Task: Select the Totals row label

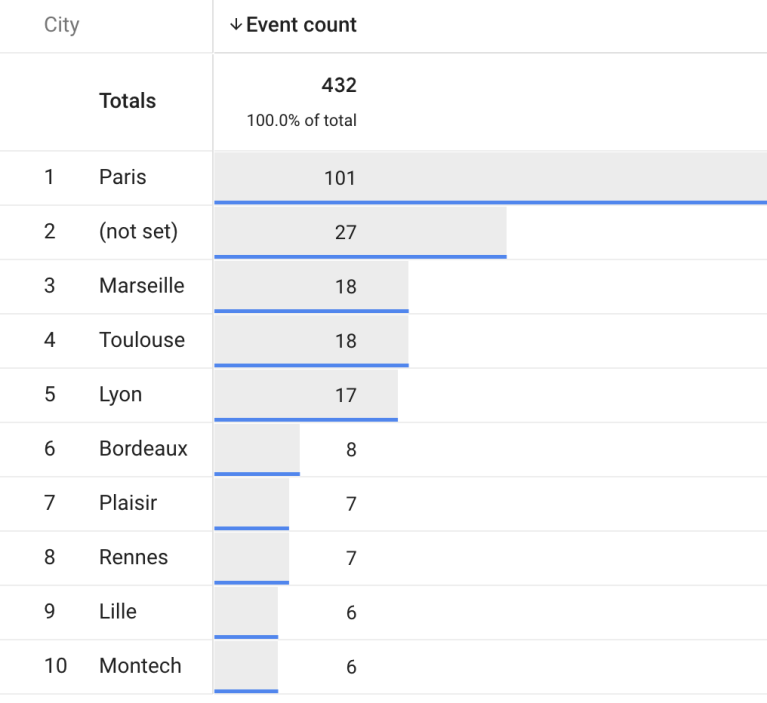Action: coord(127,101)
